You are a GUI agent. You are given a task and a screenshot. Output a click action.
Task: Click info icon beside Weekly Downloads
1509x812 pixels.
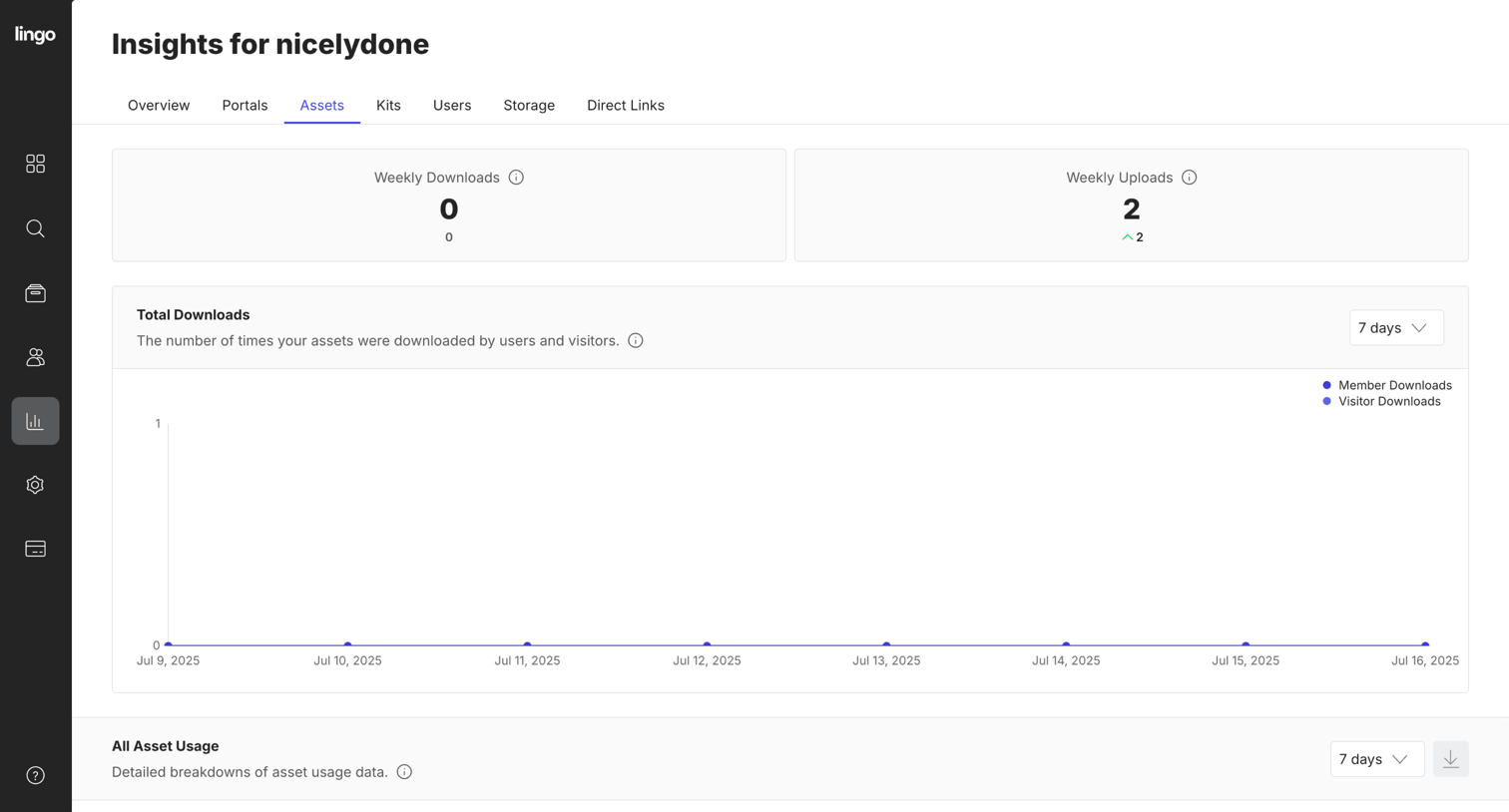[x=516, y=178]
